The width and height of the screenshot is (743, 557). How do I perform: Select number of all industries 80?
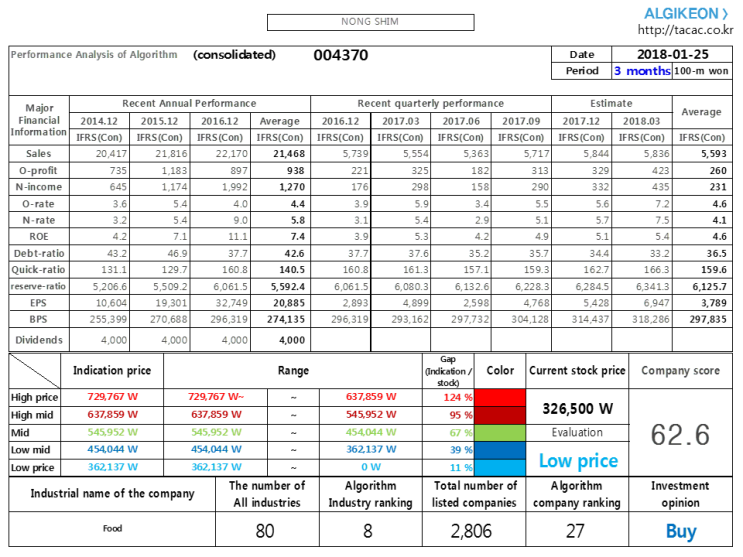coord(265,531)
